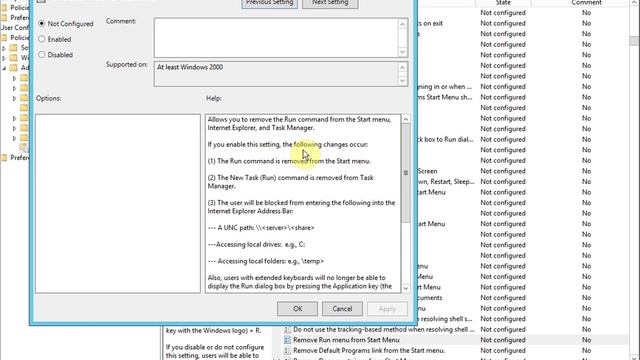Click icon beside 'Remove Default Programs link' policy
The width and height of the screenshot is (640, 360).
pos(287,350)
